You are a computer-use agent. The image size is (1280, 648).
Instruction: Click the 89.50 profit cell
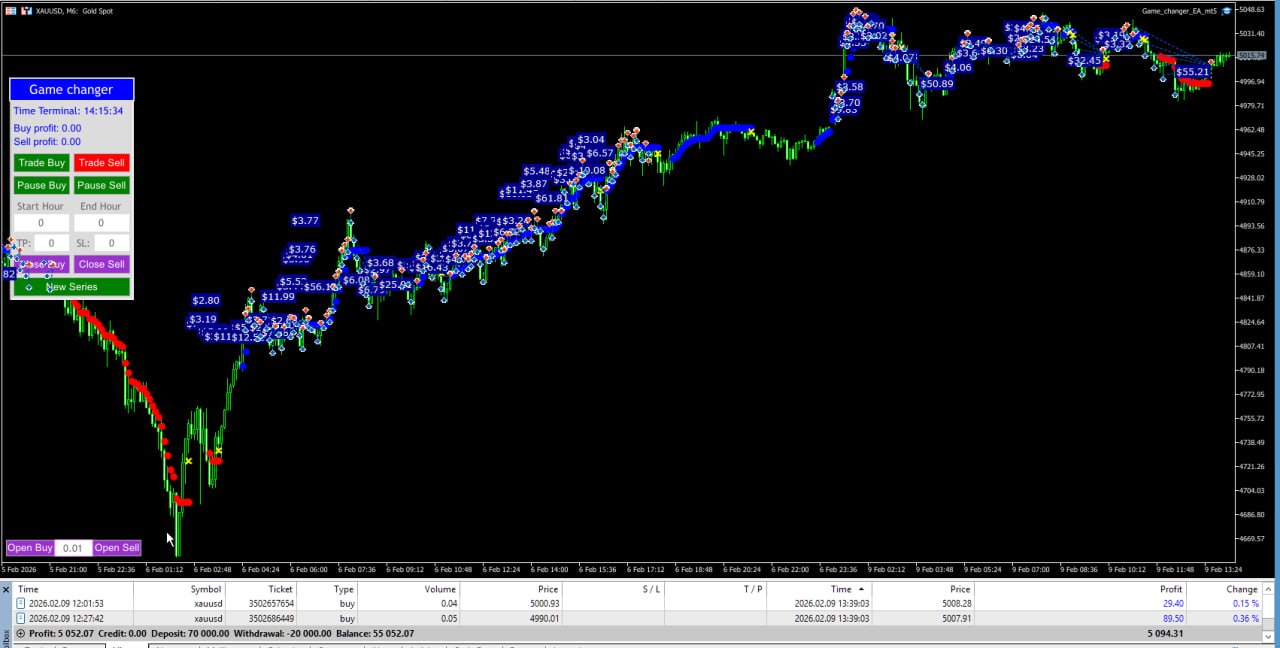tap(1173, 618)
